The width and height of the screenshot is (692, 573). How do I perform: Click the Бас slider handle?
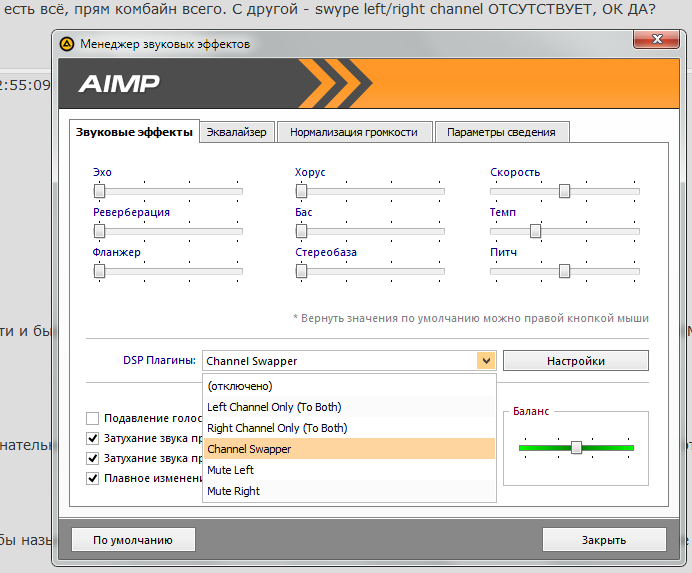click(x=301, y=231)
